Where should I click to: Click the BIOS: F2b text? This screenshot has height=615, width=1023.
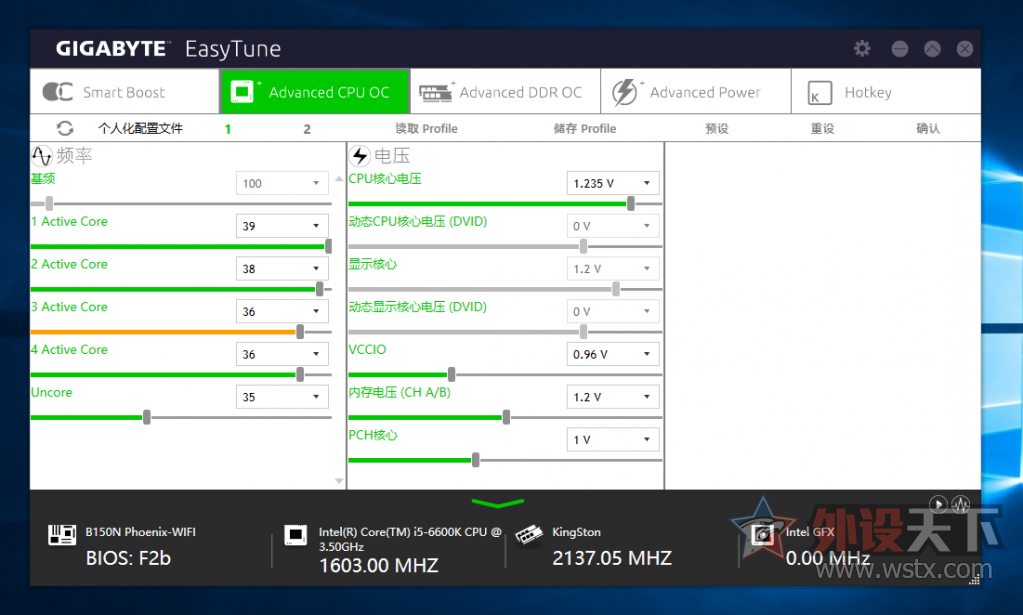click(x=129, y=558)
